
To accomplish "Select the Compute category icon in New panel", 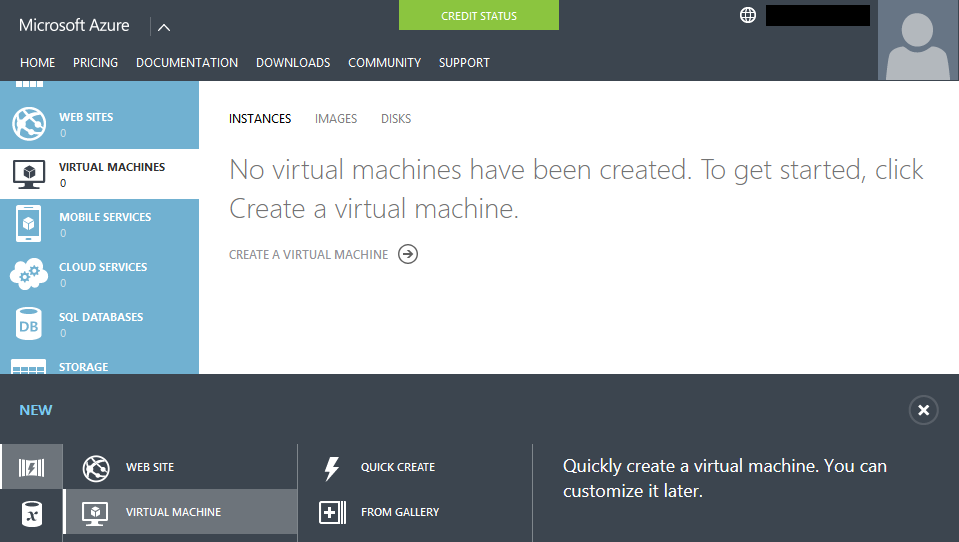I will tap(31, 467).
